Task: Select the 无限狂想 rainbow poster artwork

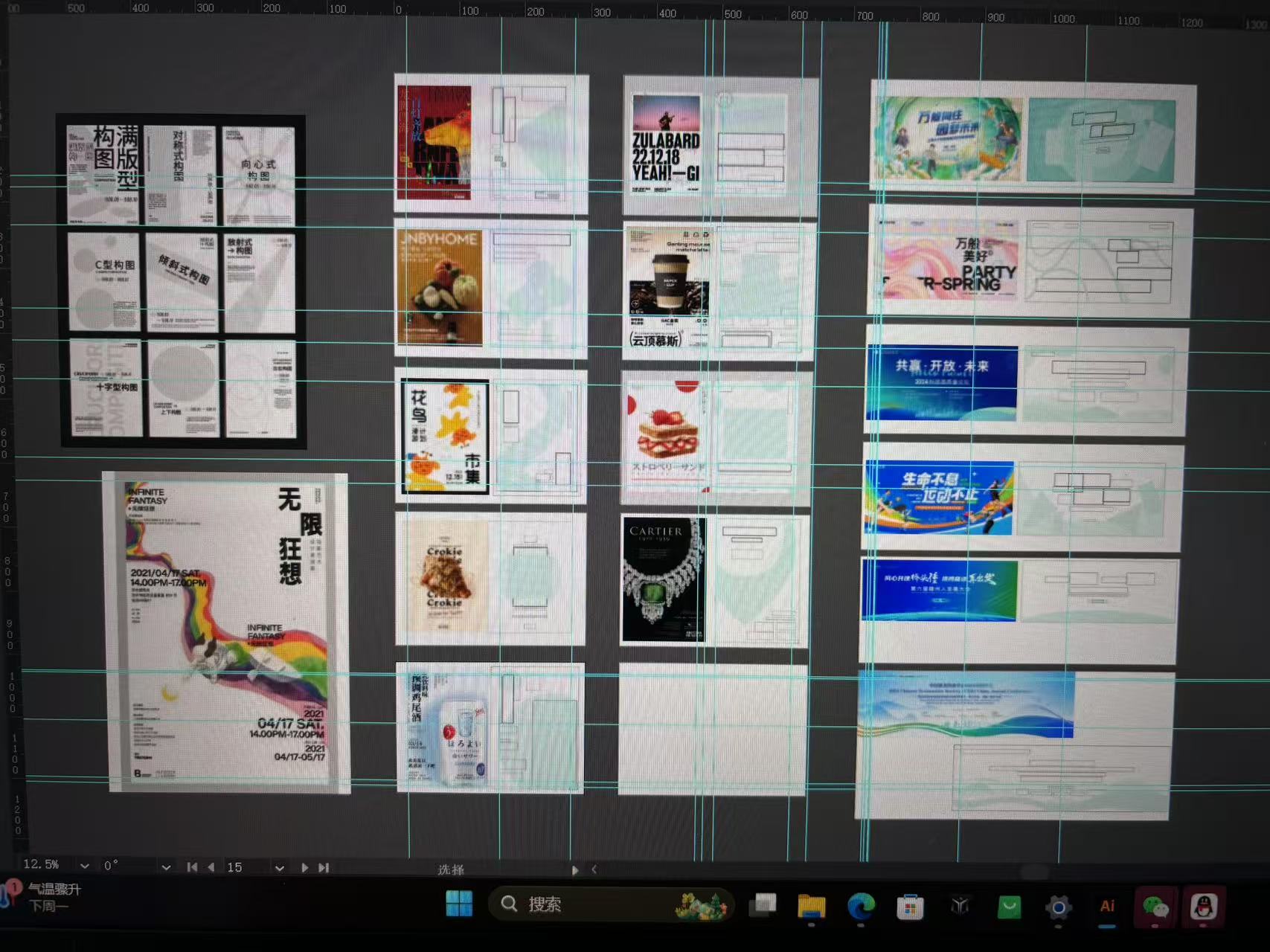Action: click(x=228, y=632)
